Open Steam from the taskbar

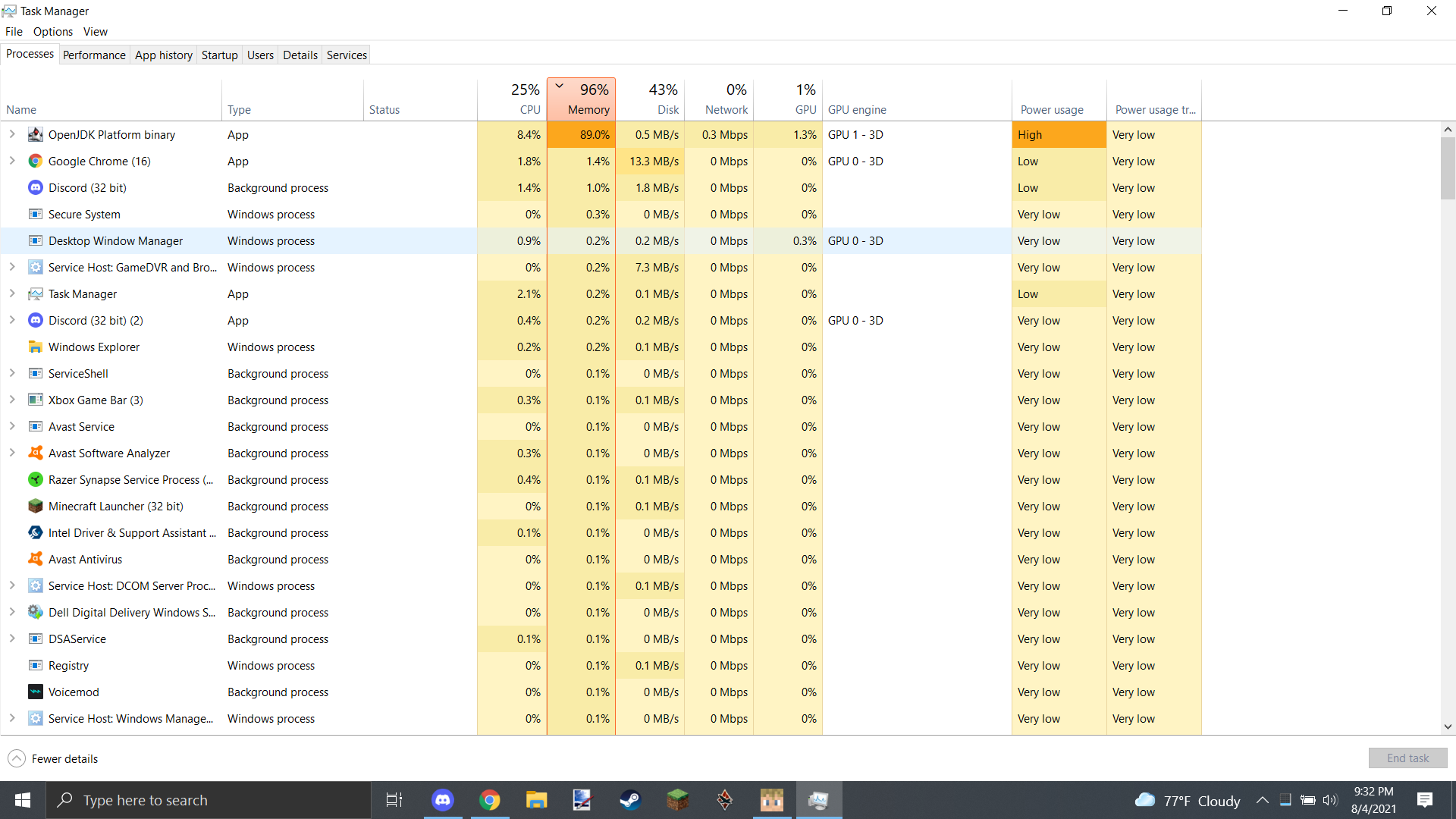pos(630,800)
